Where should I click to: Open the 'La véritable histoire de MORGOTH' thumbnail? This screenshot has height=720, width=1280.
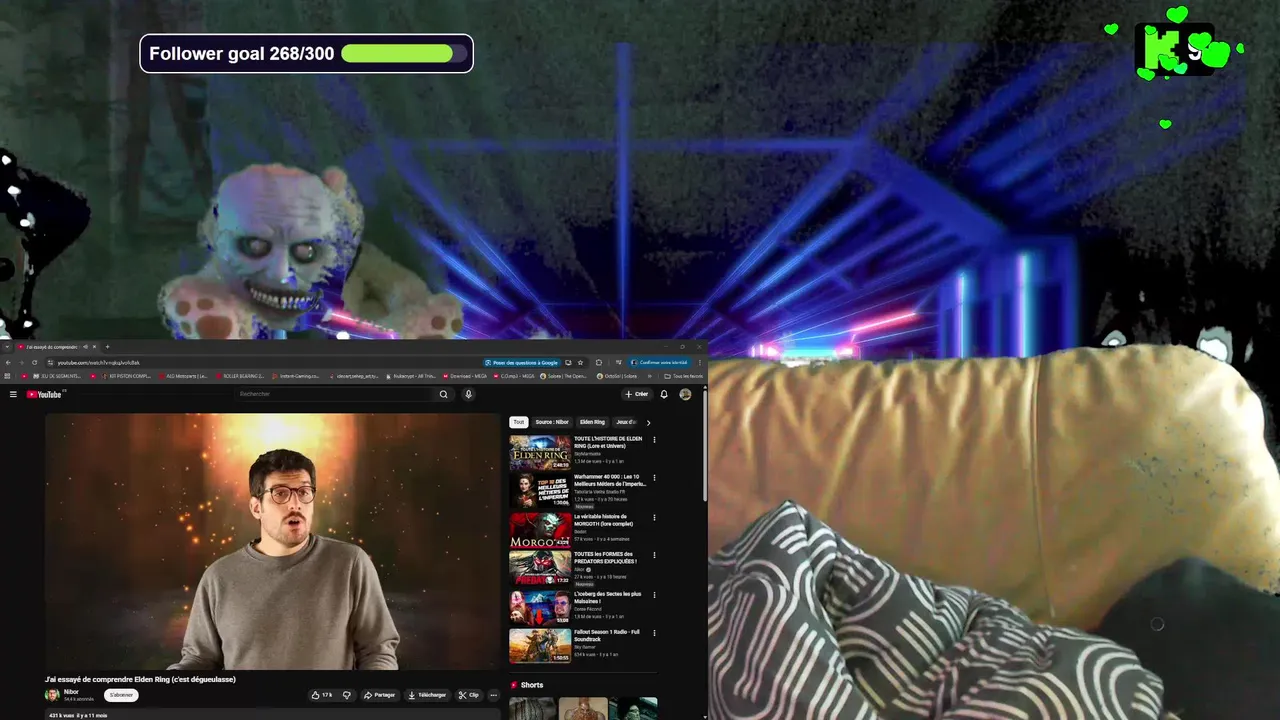(x=540, y=530)
